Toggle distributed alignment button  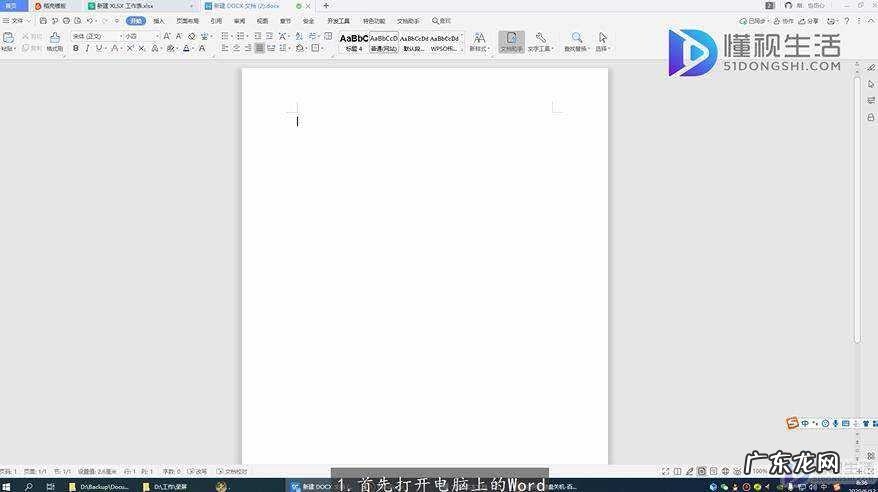(271, 49)
